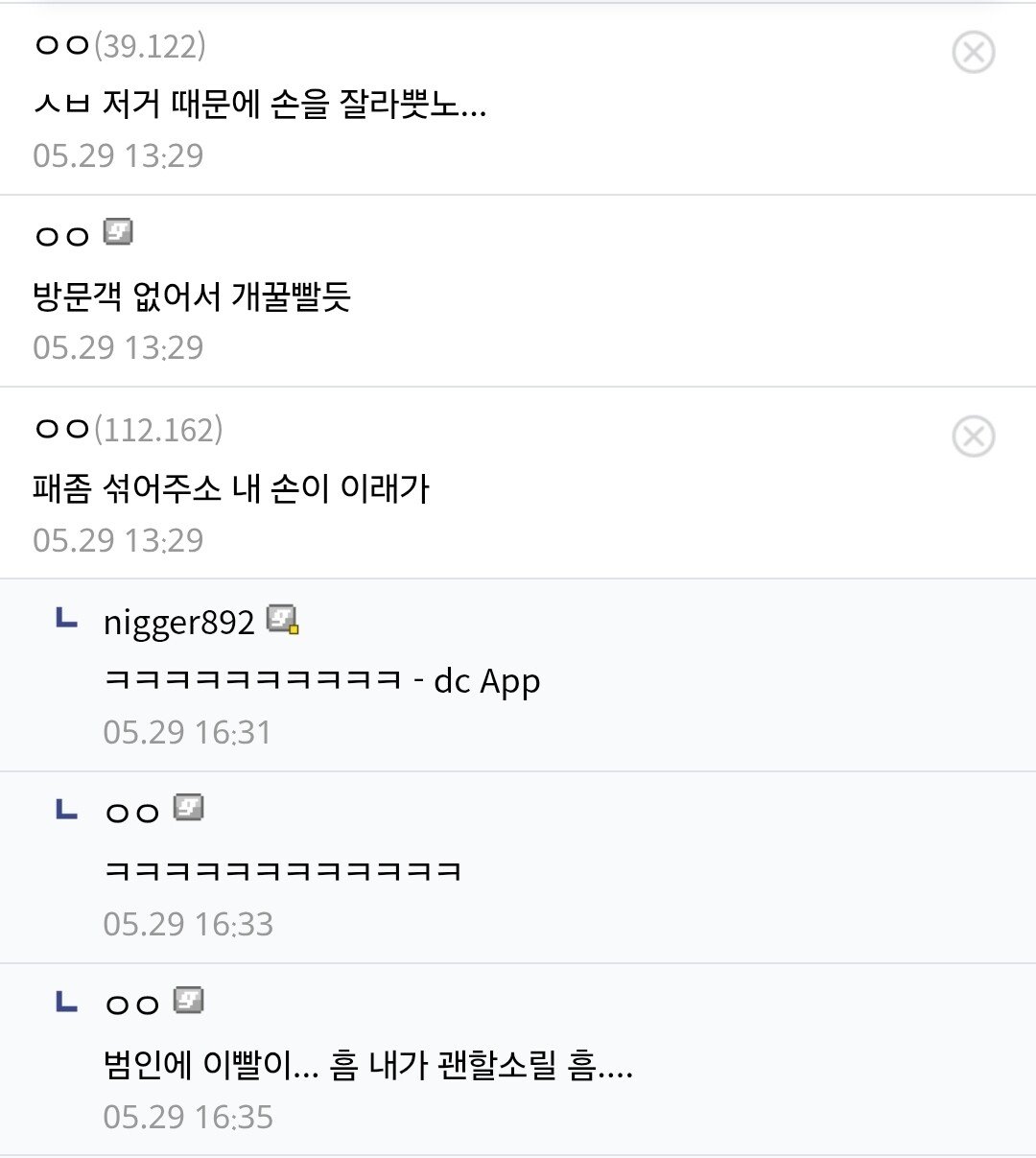This screenshot has height=1158, width=1036.
Task: Select the ㅇㅇ nickname on the 16:33 reply
Action: [x=132, y=813]
